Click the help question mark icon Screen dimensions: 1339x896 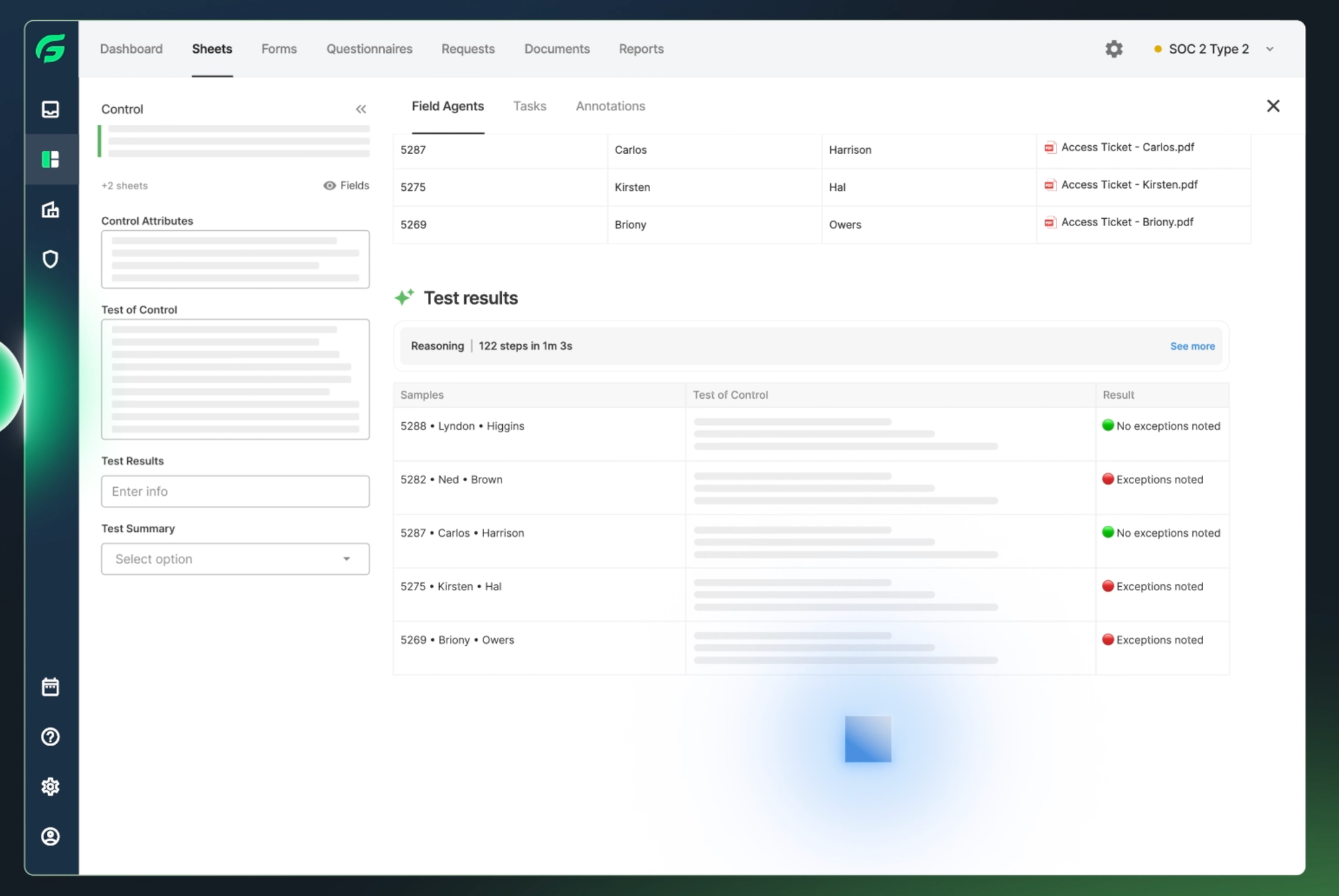click(50, 737)
